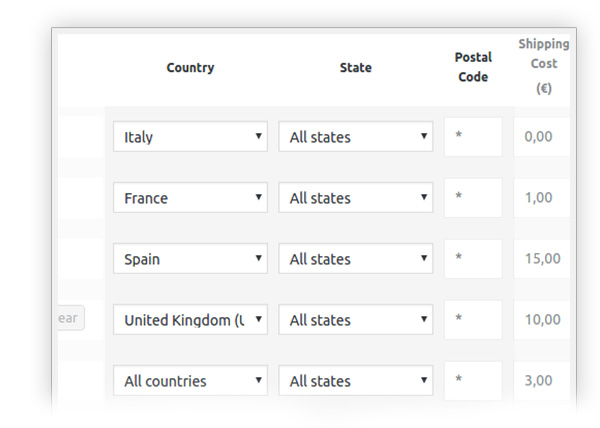Viewport: 600px width, 428px height.
Task: Expand the state dropdown in Italy row
Action: pos(355,137)
